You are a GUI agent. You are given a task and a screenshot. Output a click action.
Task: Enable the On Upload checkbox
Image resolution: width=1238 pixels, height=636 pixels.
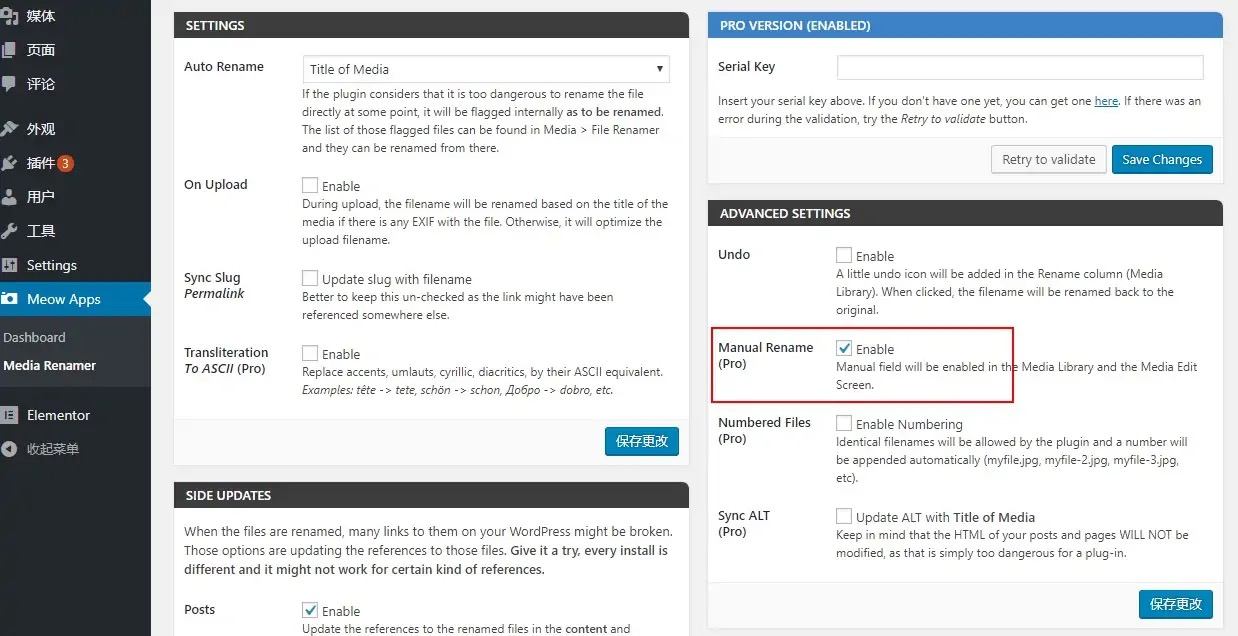click(x=310, y=186)
